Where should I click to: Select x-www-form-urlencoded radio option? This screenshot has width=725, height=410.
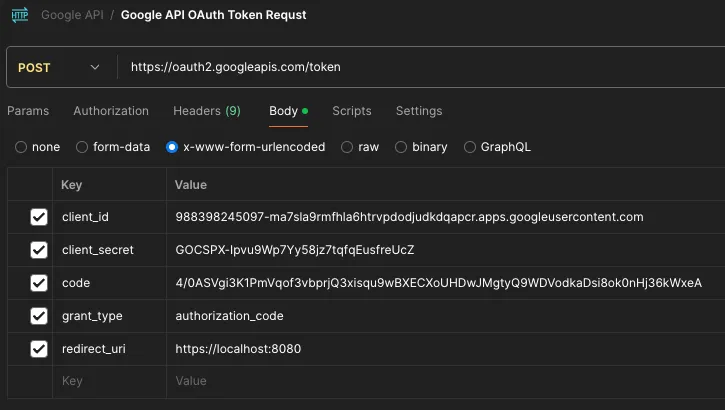pyautogui.click(x=172, y=147)
